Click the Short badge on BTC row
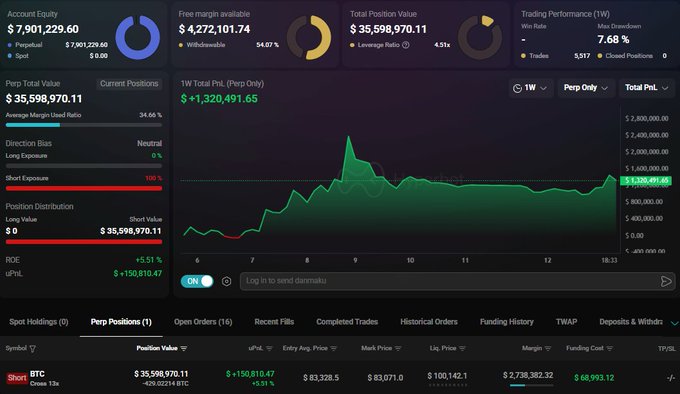Image resolution: width=680 pixels, height=394 pixels. (x=17, y=378)
